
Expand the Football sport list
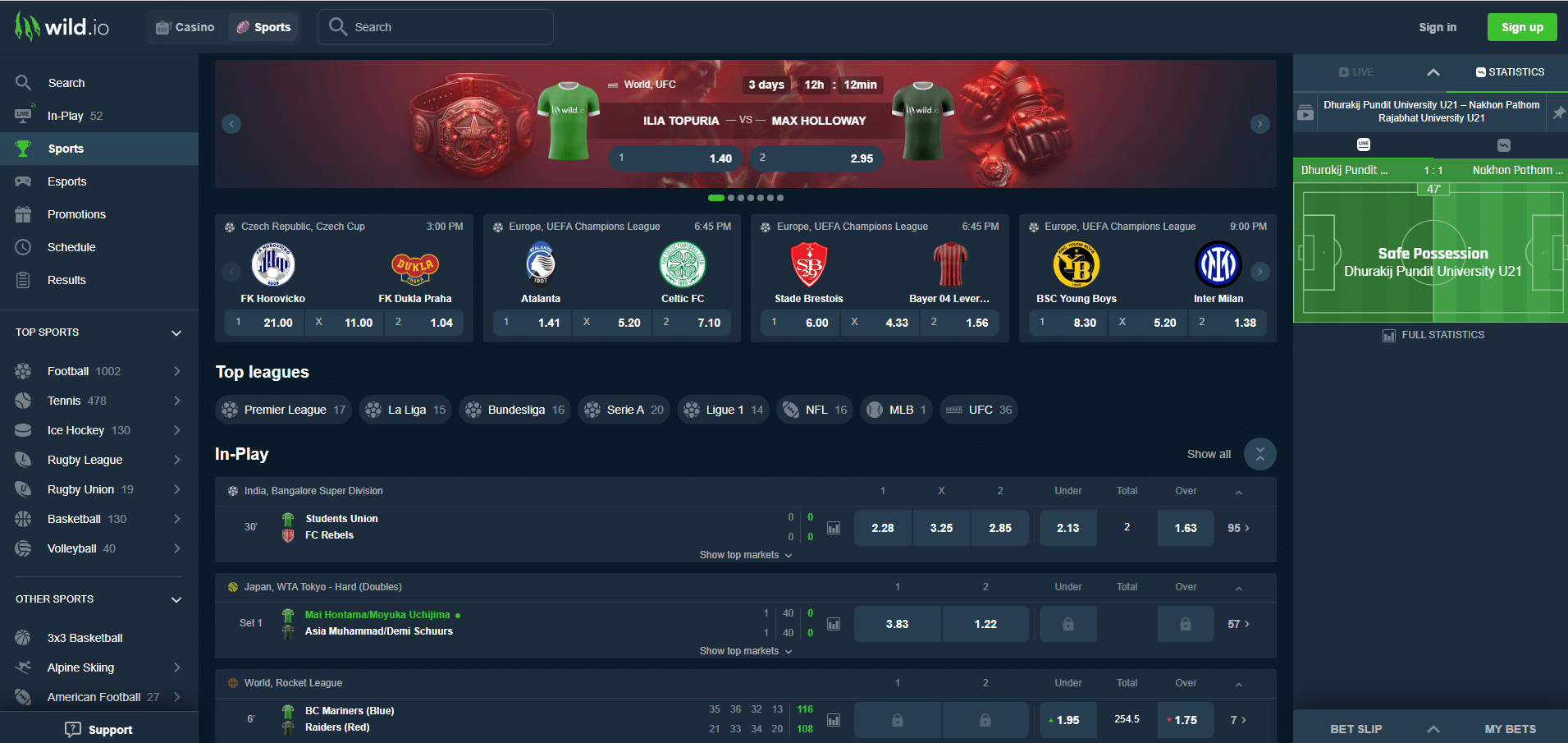[x=176, y=371]
